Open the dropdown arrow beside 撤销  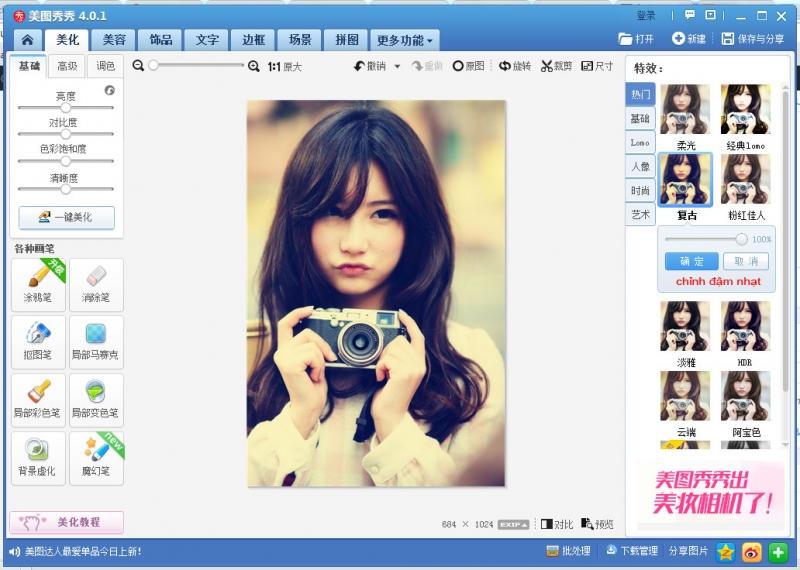(x=397, y=66)
